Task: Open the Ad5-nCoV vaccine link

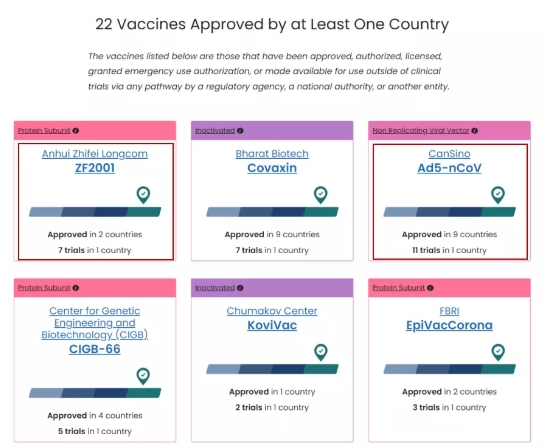Action: click(449, 168)
